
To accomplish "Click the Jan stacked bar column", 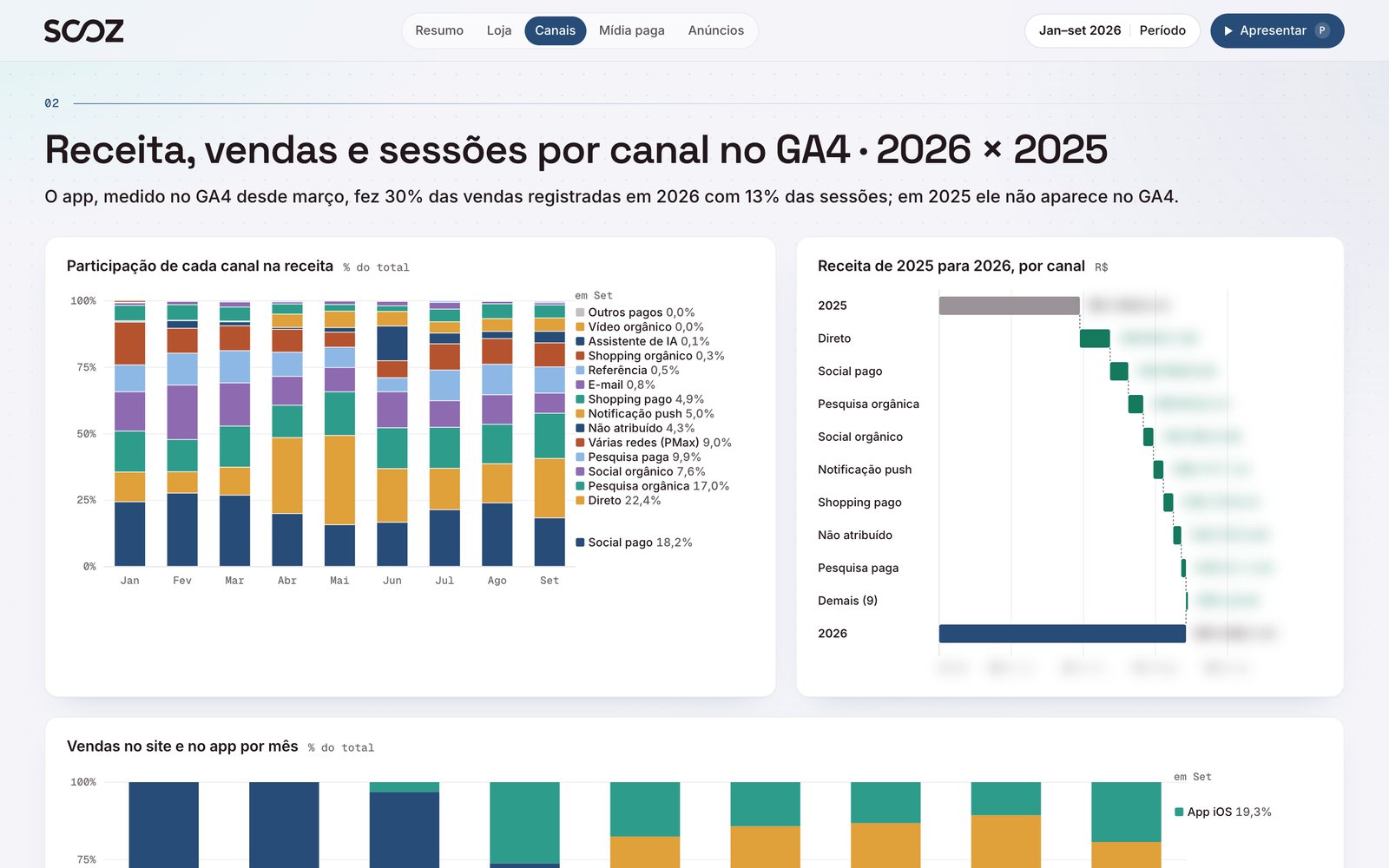I will point(130,434).
